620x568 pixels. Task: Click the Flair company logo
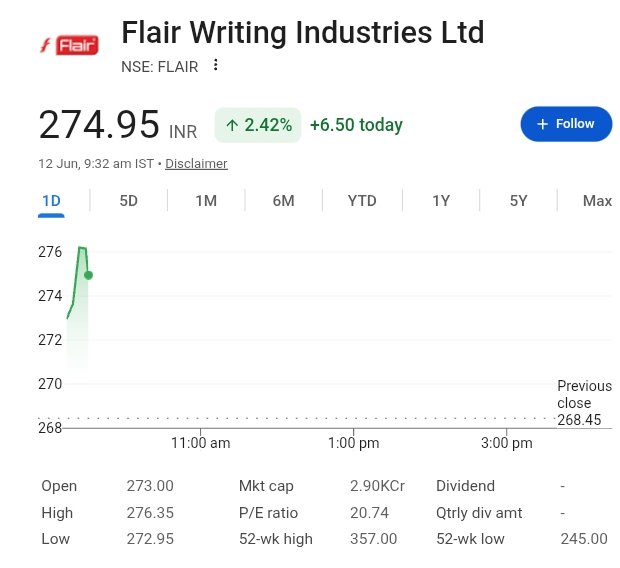click(x=69, y=45)
